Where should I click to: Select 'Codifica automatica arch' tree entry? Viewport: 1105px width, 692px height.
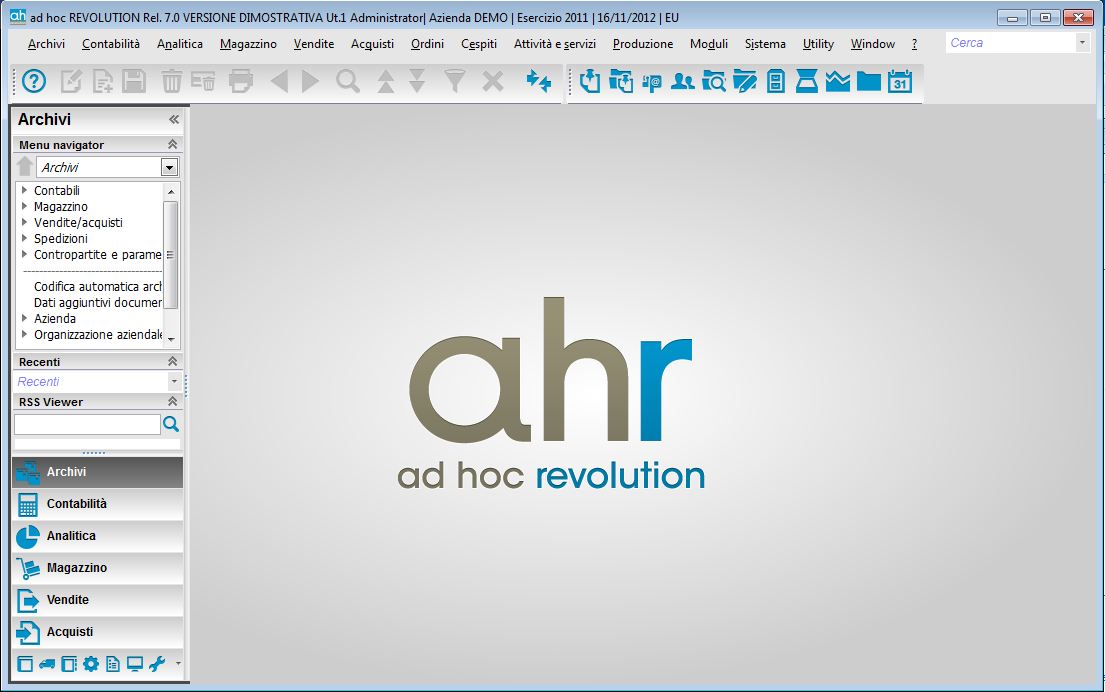coord(98,286)
